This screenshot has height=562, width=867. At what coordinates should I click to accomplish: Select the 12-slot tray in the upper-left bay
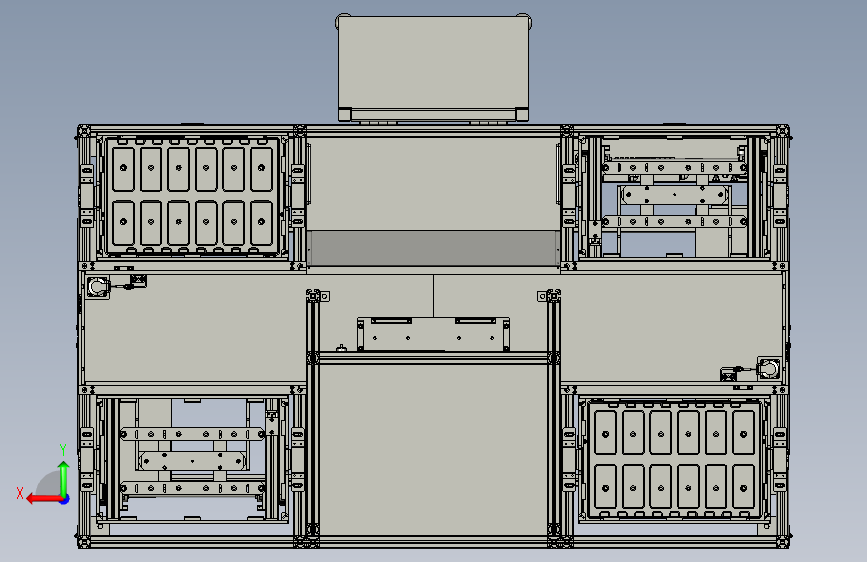pos(192,195)
